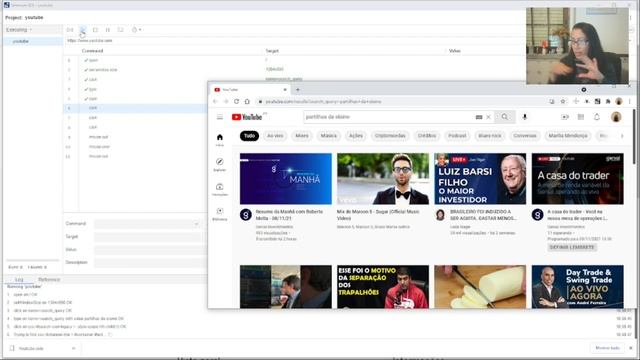Screen dimensions: 640x360
Task: Switch to the Reference tab
Action: 49,280
